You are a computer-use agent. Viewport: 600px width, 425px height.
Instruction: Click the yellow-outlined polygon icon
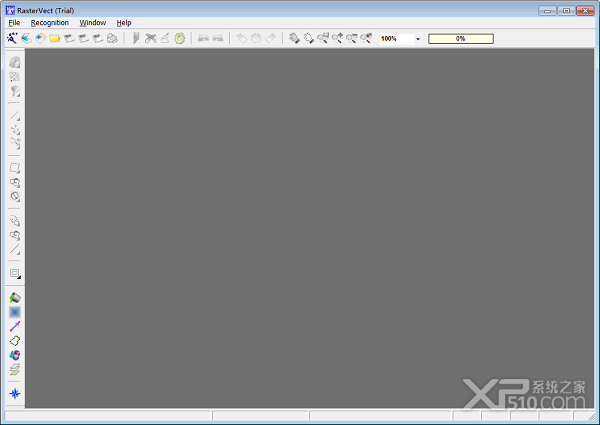pos(15,341)
